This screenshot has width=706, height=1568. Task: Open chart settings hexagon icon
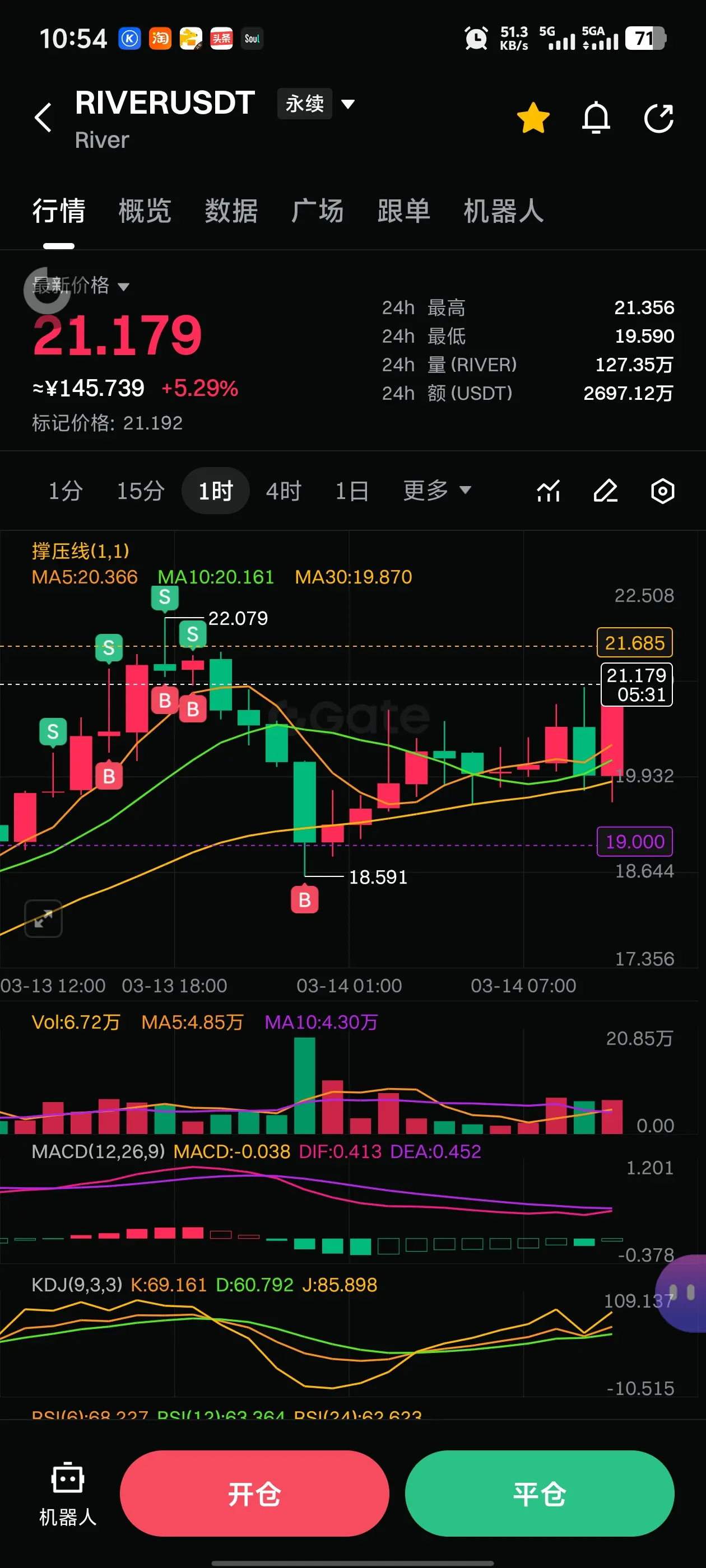662,491
